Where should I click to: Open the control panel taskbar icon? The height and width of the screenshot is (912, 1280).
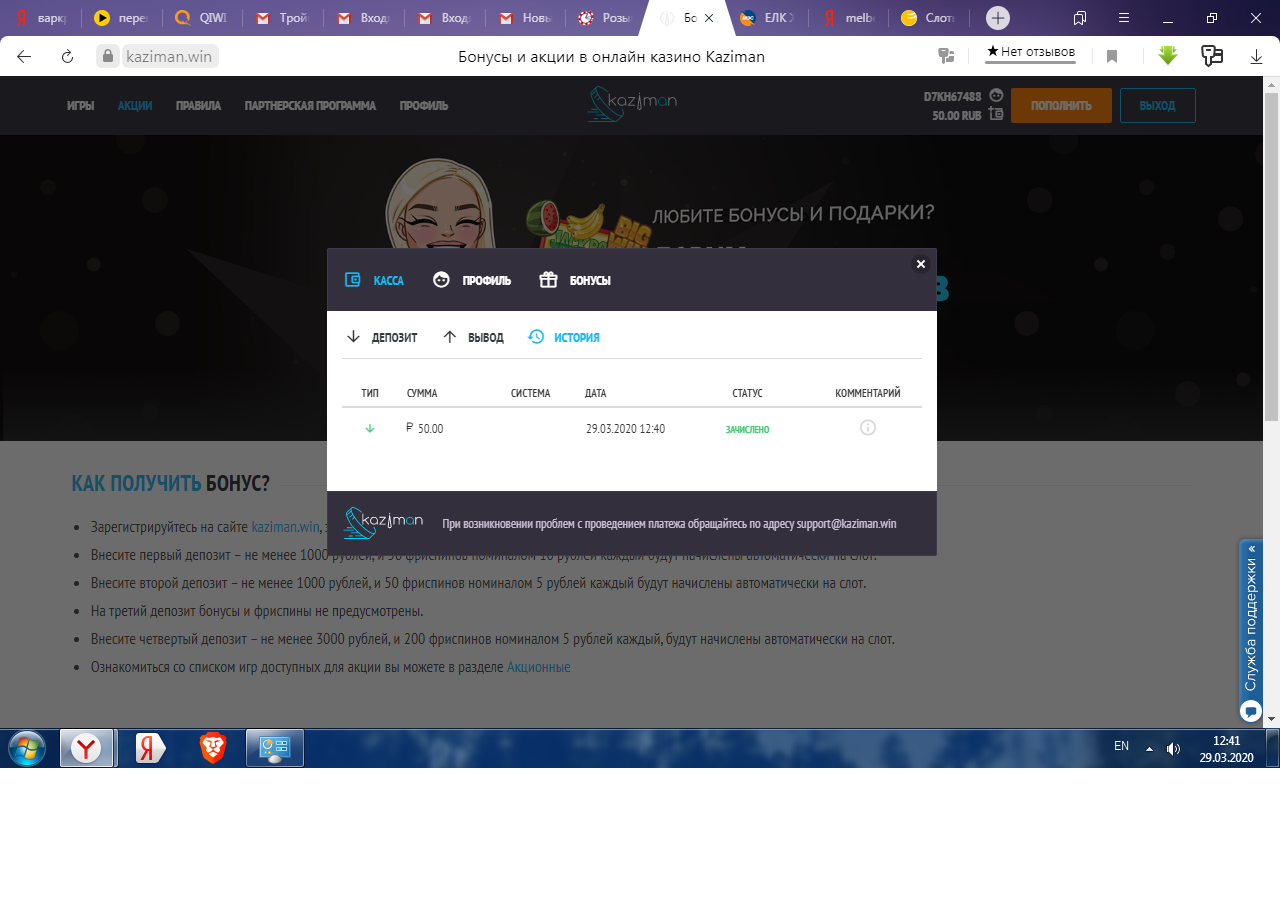click(275, 748)
